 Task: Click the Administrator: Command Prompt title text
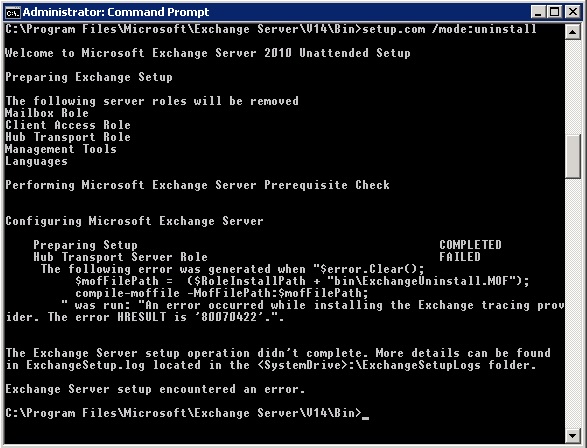pyautogui.click(x=116, y=12)
